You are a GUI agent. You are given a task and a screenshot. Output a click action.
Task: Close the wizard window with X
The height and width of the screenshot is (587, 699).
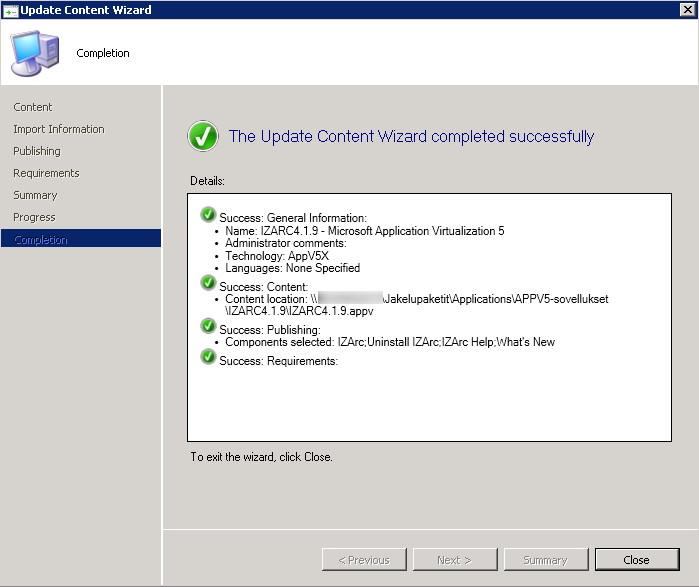pos(687,9)
